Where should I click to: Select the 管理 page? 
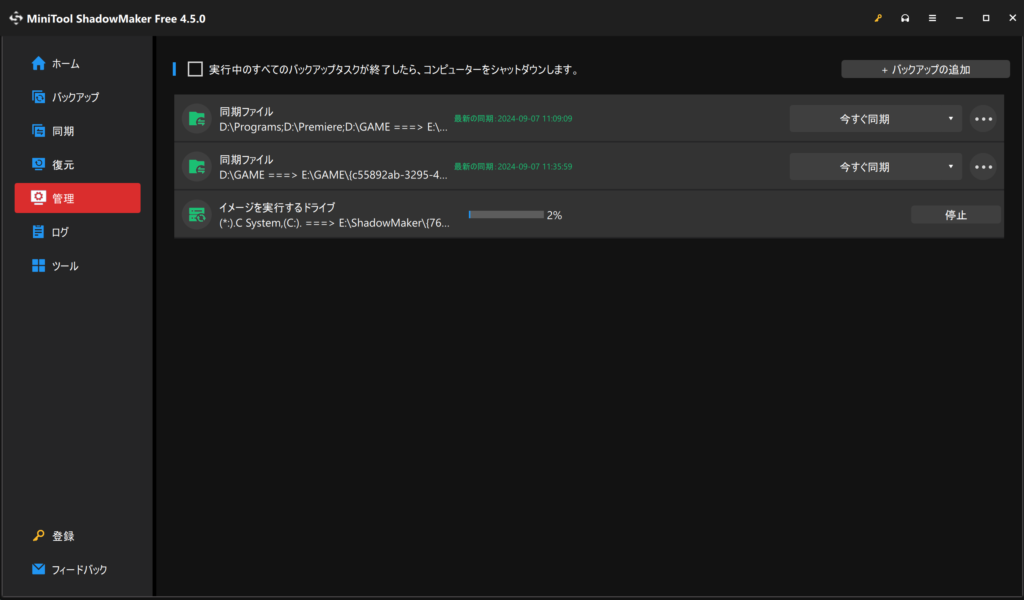78,198
